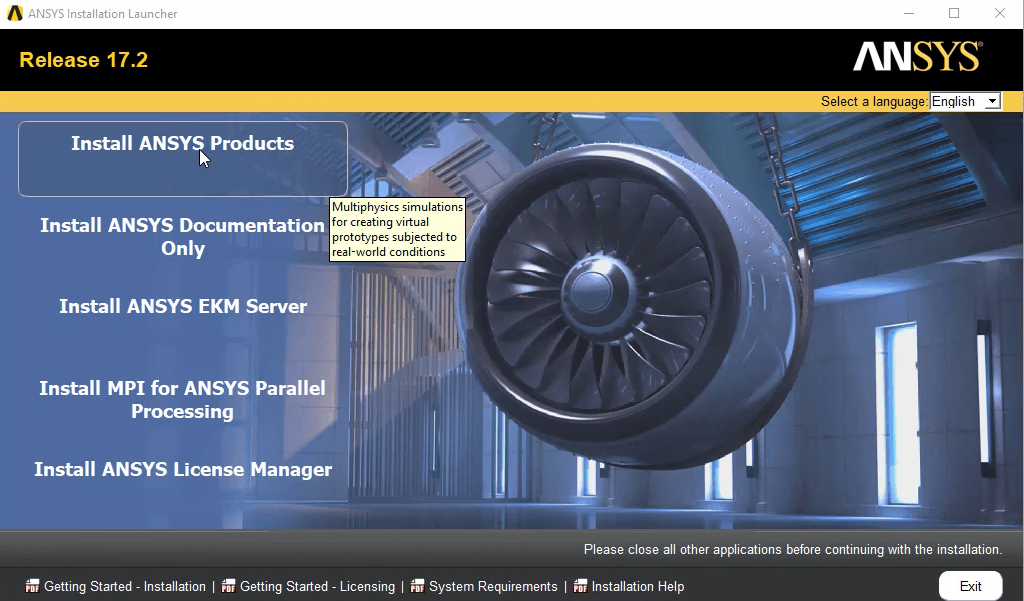Click 'Select a language:' label
This screenshot has height=601, width=1024.
coord(874,101)
